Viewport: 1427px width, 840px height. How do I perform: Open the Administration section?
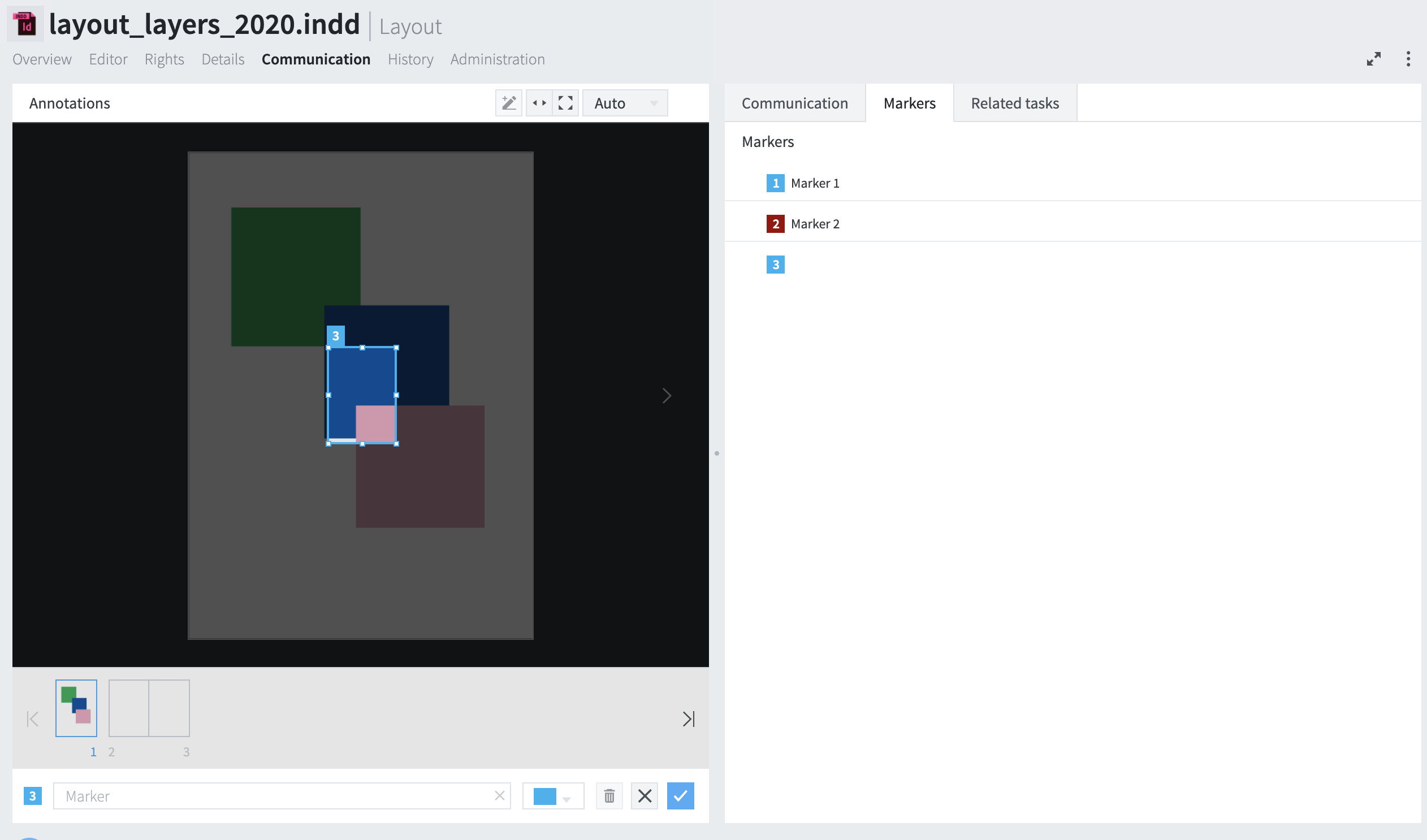coord(497,59)
